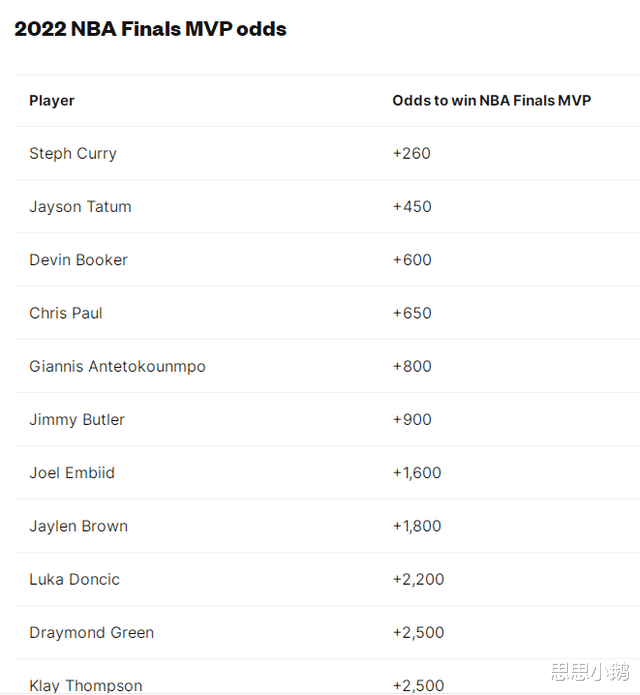Click the Player column header
640x695 pixels.
pyautogui.click(x=52, y=101)
